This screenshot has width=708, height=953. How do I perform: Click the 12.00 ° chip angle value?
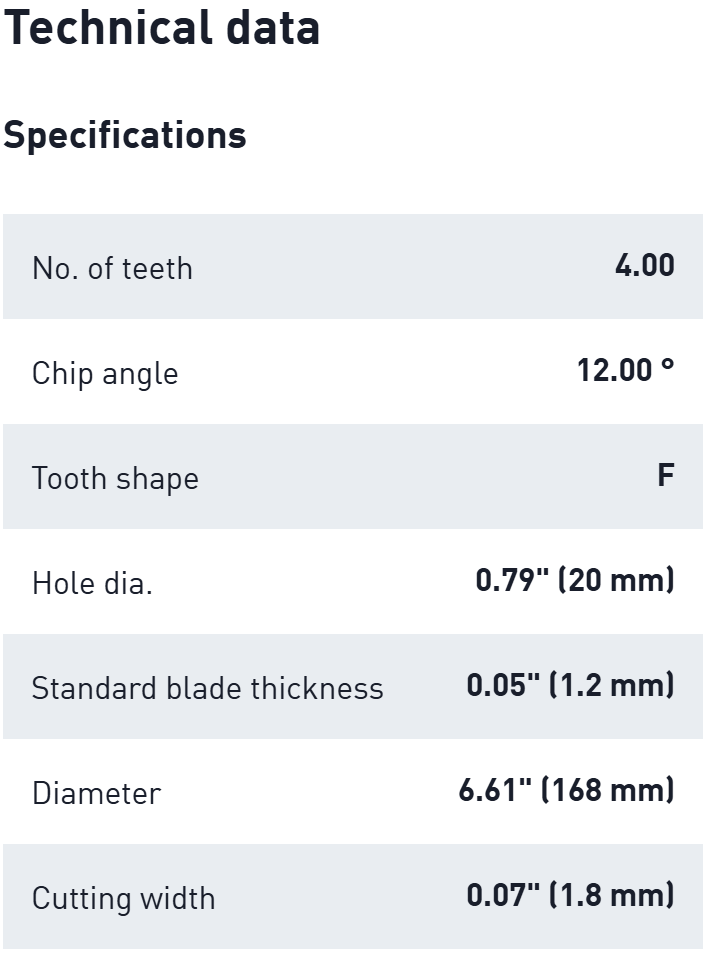(625, 371)
